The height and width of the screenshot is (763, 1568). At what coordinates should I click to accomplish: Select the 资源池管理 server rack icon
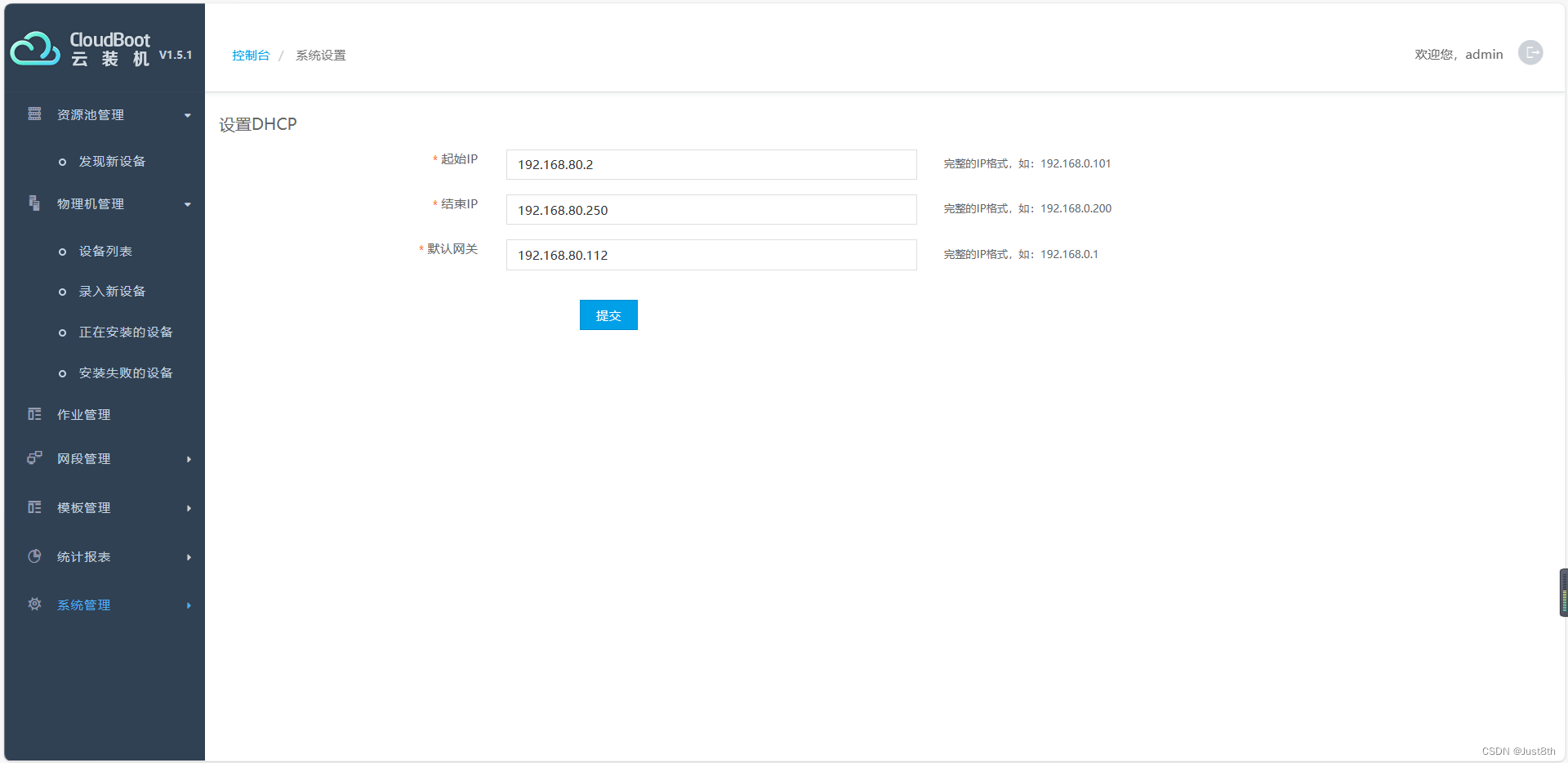pos(33,114)
